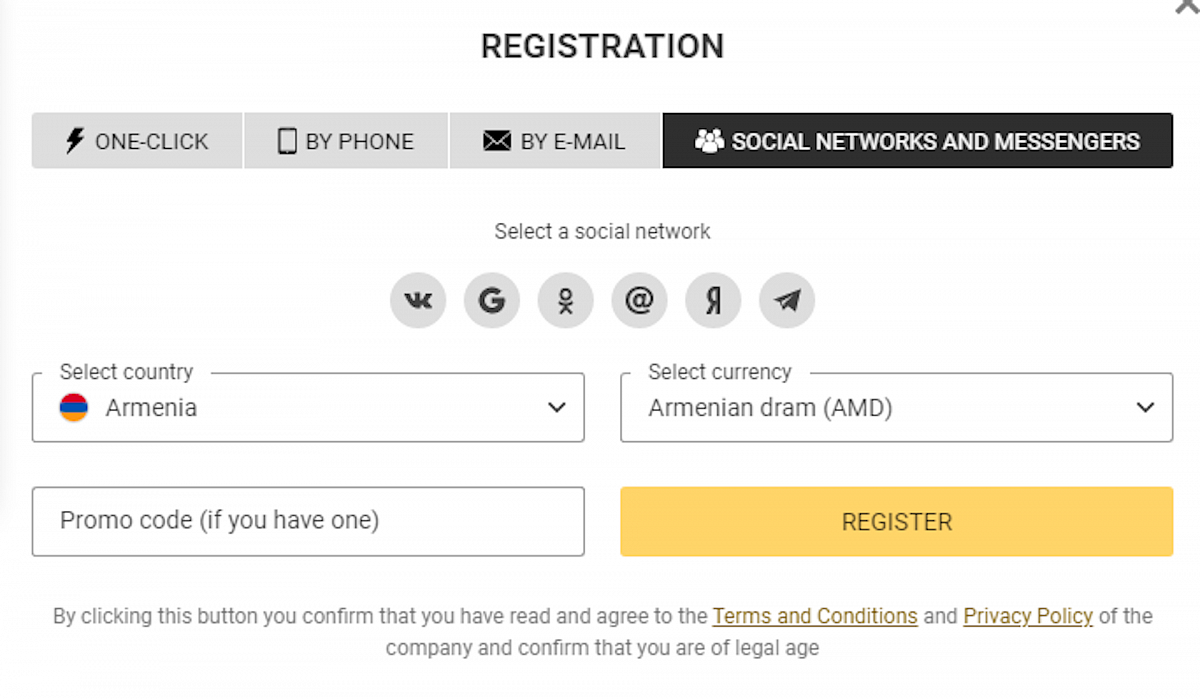Click the lightning bolt One-Click icon
Image resolution: width=1200 pixels, height=699 pixels.
point(75,141)
